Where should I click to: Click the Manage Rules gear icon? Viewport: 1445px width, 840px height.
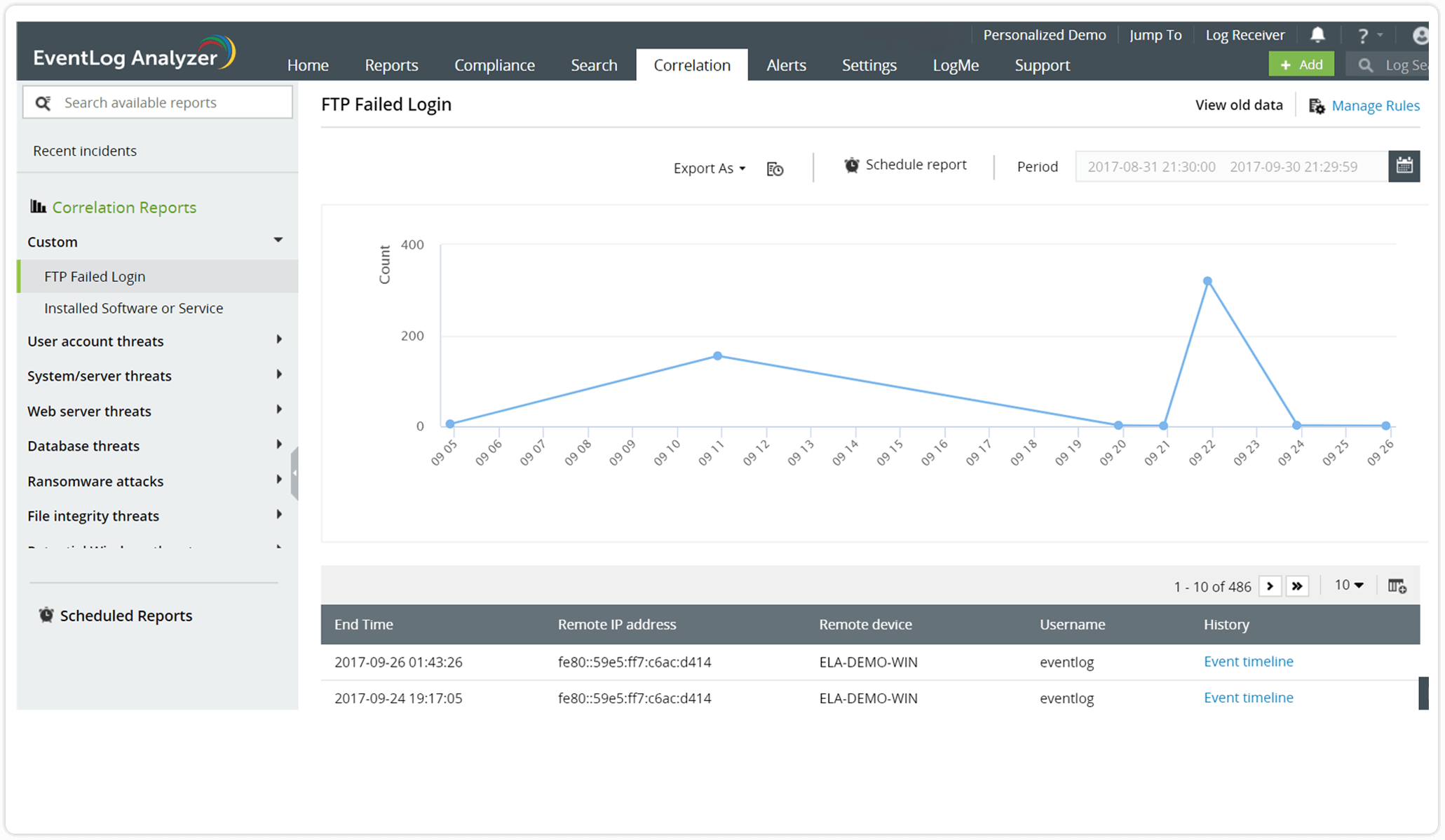(x=1317, y=106)
